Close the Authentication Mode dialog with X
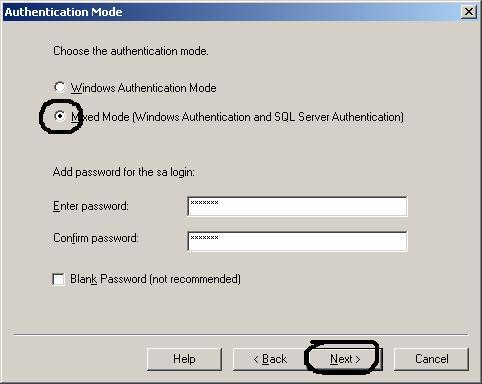This screenshot has height=384, width=482. 468,12
